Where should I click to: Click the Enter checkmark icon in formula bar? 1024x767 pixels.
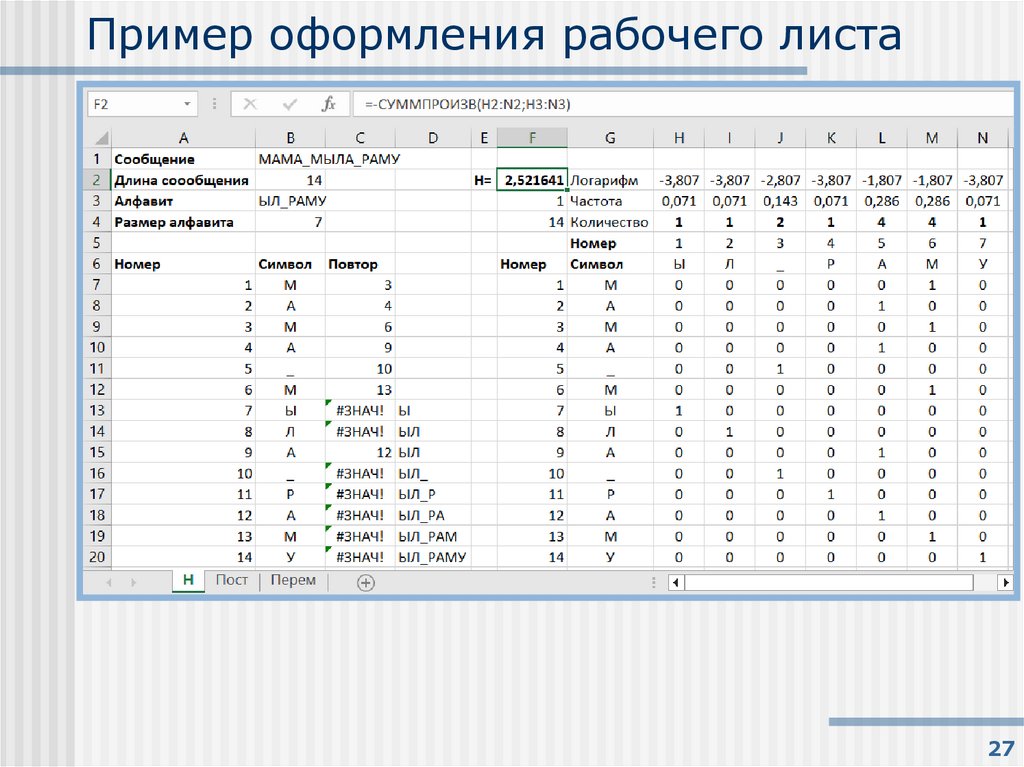pos(289,103)
